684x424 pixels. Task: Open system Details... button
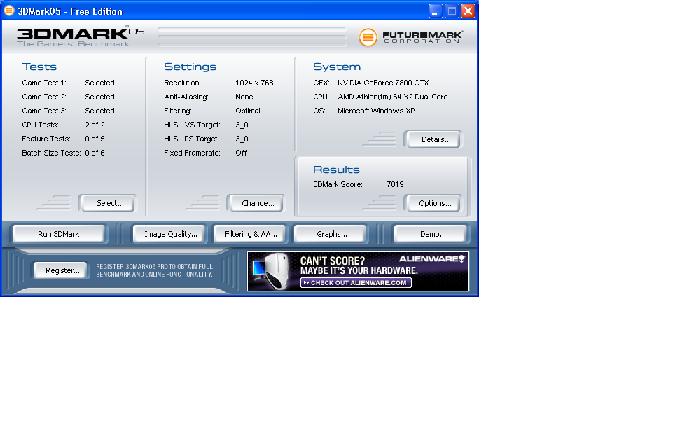(x=433, y=140)
